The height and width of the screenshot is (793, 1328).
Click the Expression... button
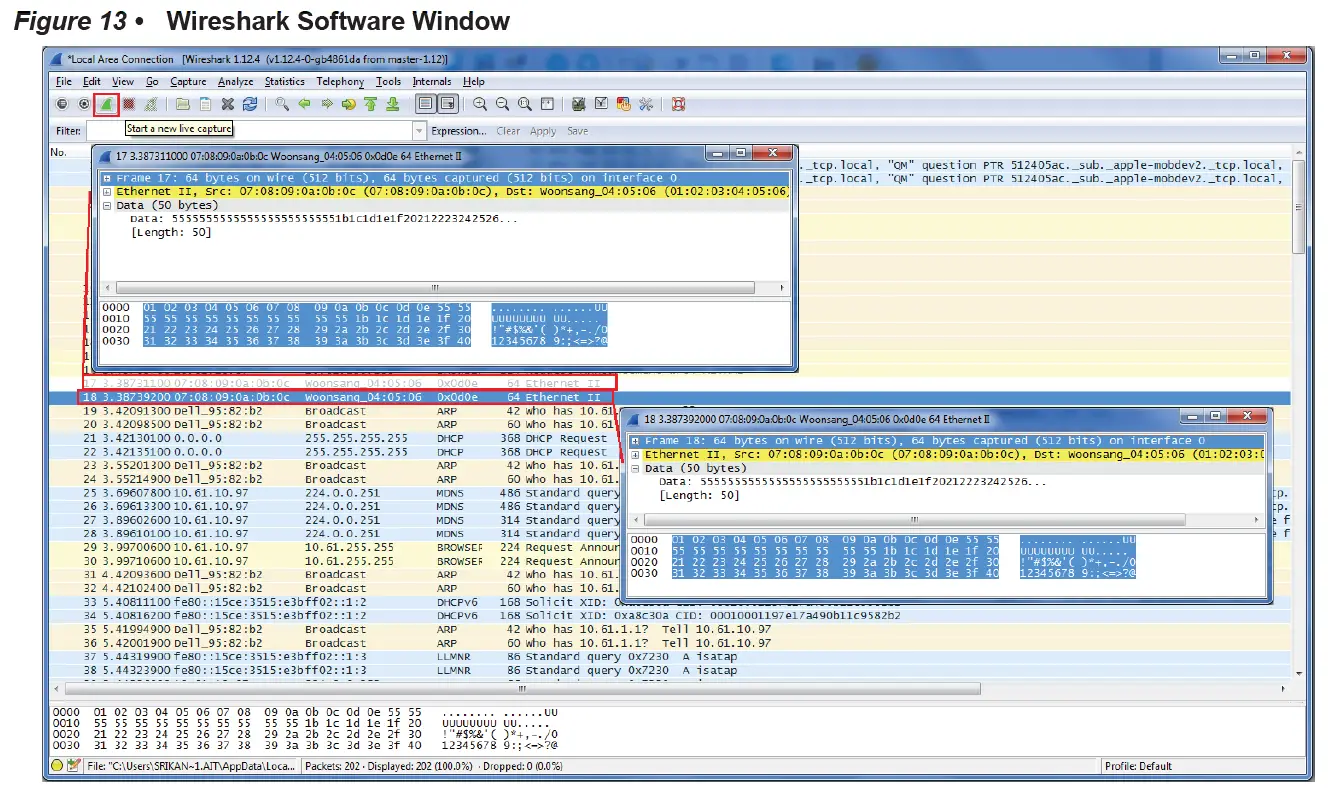coord(459,130)
